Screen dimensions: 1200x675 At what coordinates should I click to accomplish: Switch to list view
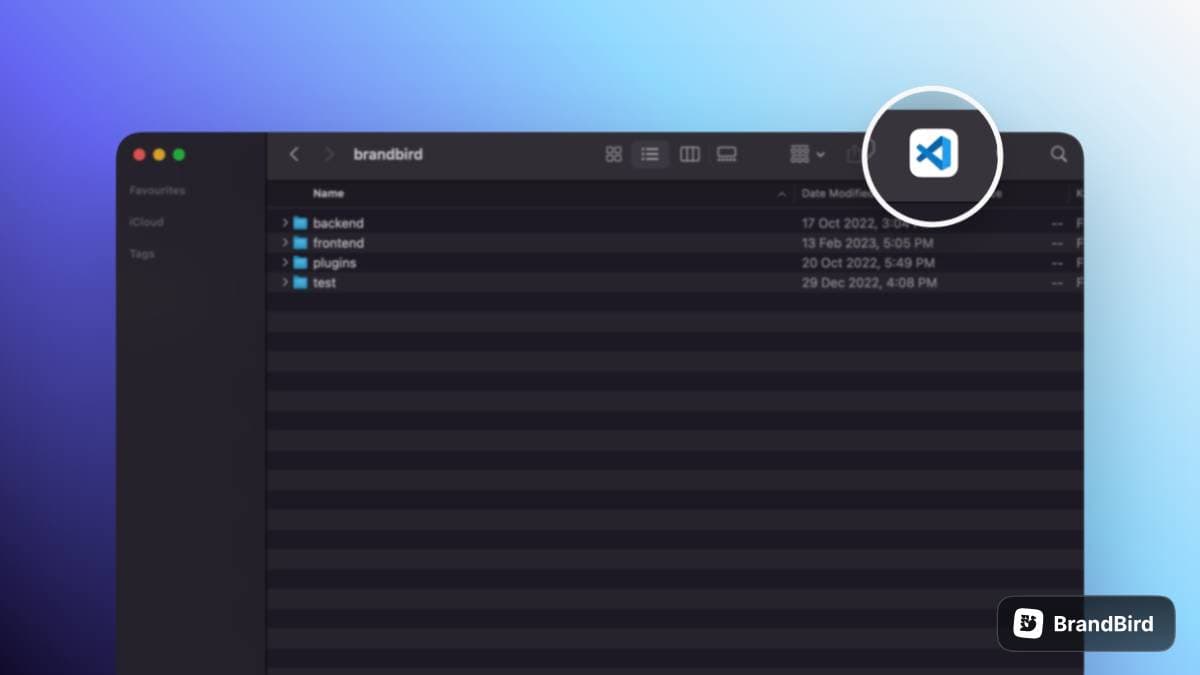coord(650,154)
